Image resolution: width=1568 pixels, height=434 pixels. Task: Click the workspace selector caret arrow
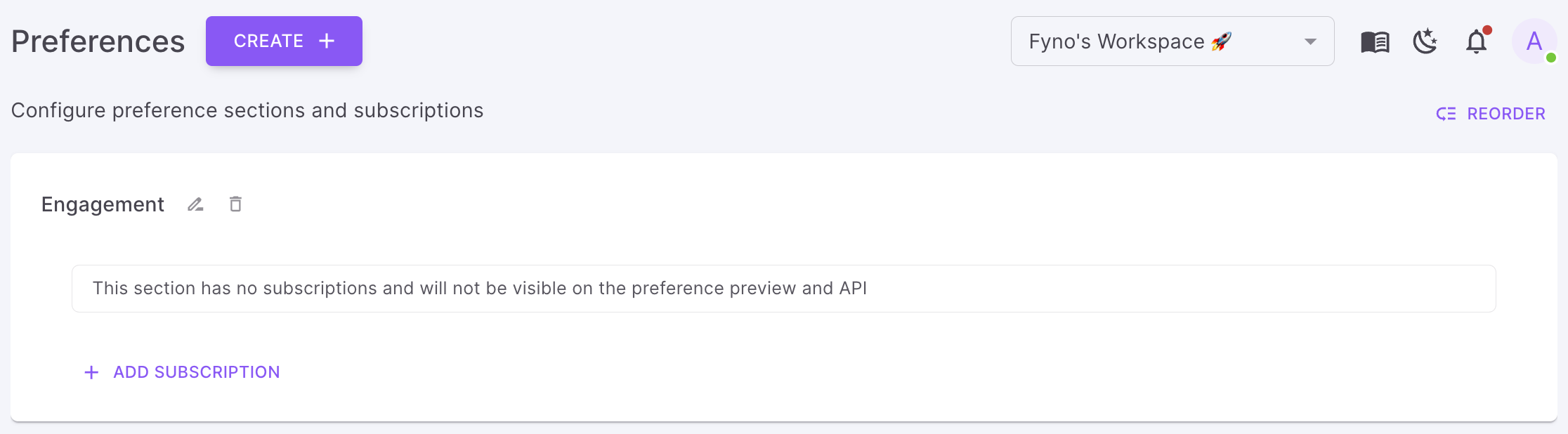click(x=1310, y=41)
